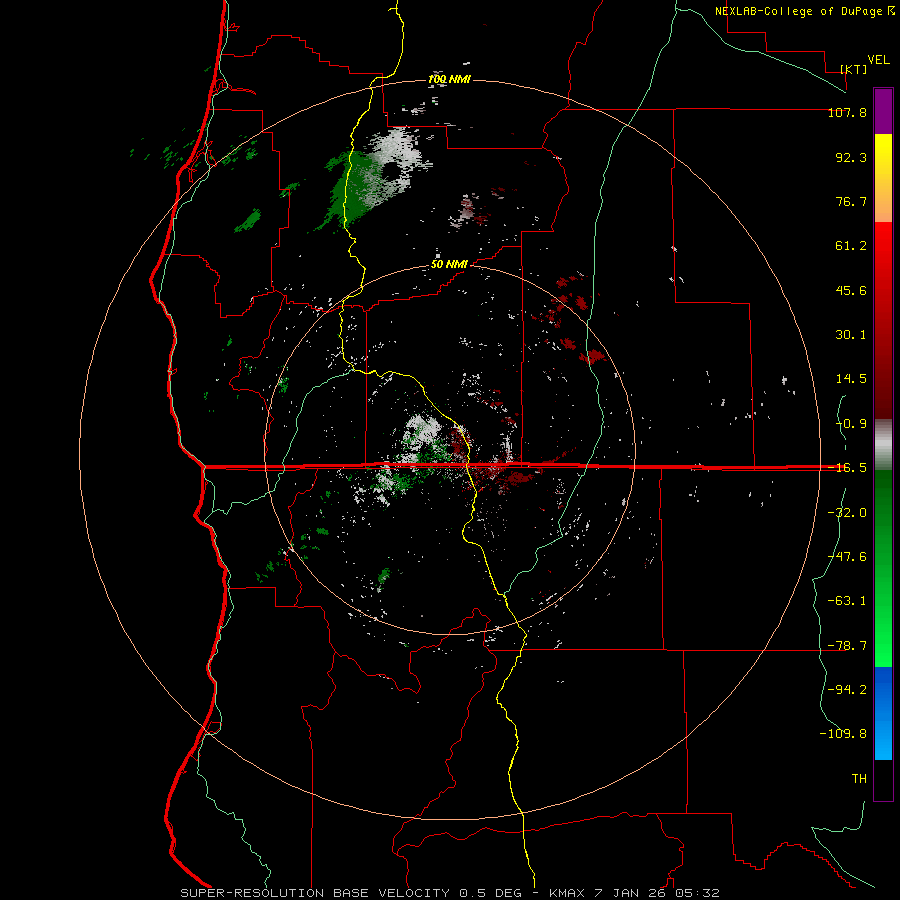Screen dimensions: 900x900
Task: Click the 61.2 velocity scale value
Action: (x=851, y=246)
